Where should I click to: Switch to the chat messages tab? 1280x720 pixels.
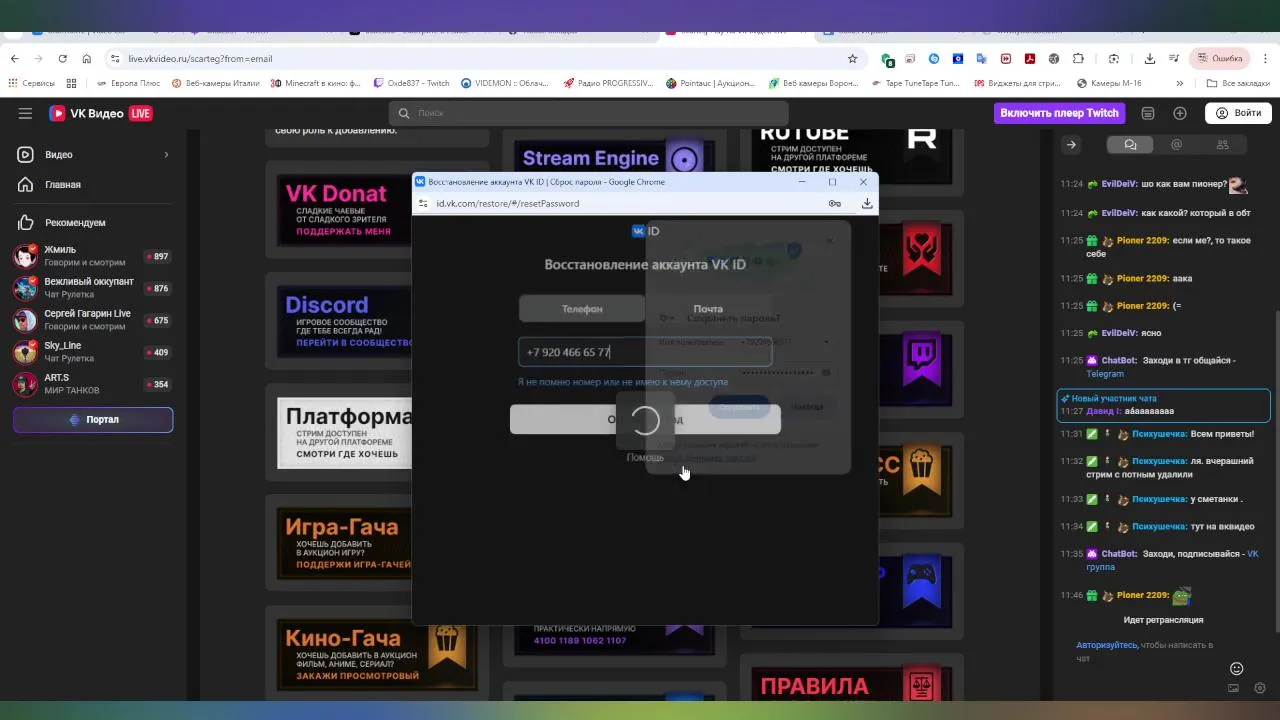point(1130,145)
